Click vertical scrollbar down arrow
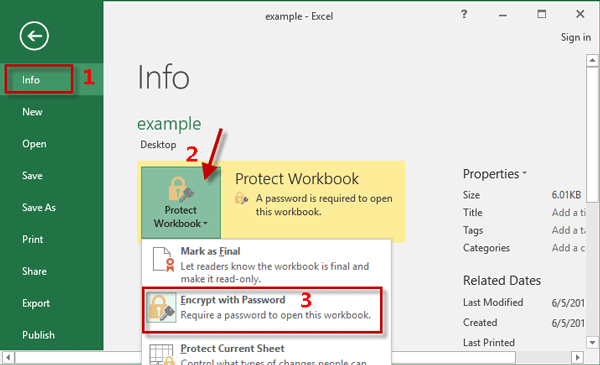 pyautogui.click(x=592, y=342)
